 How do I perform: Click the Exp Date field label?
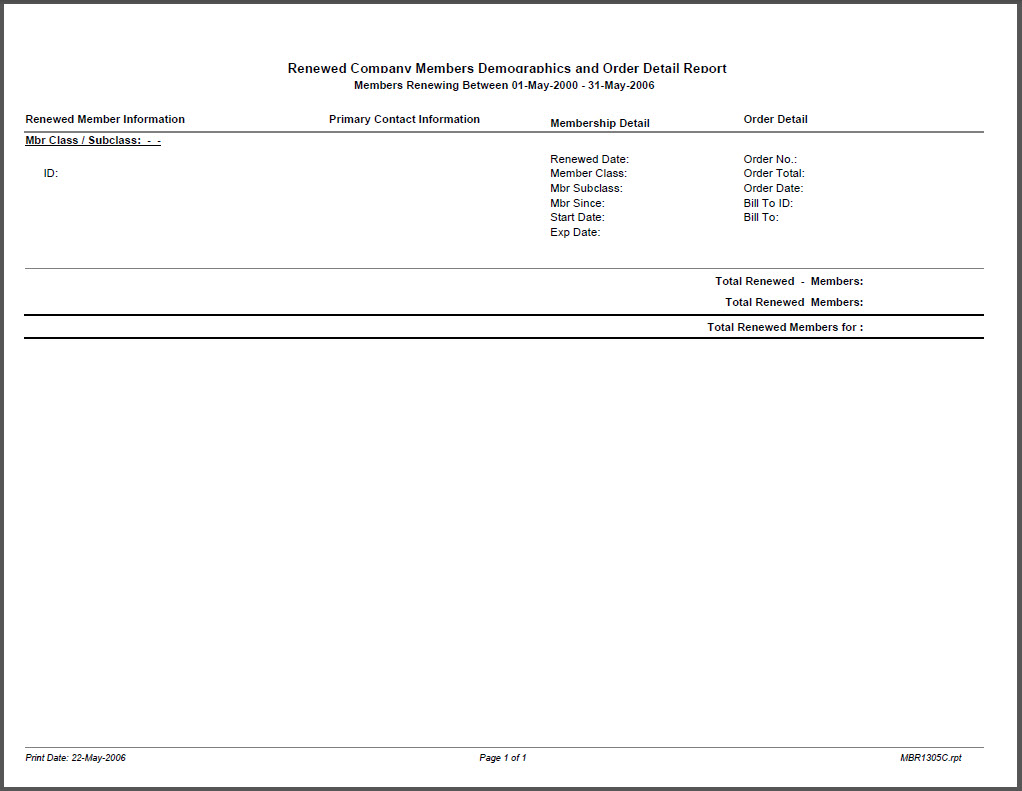click(575, 232)
